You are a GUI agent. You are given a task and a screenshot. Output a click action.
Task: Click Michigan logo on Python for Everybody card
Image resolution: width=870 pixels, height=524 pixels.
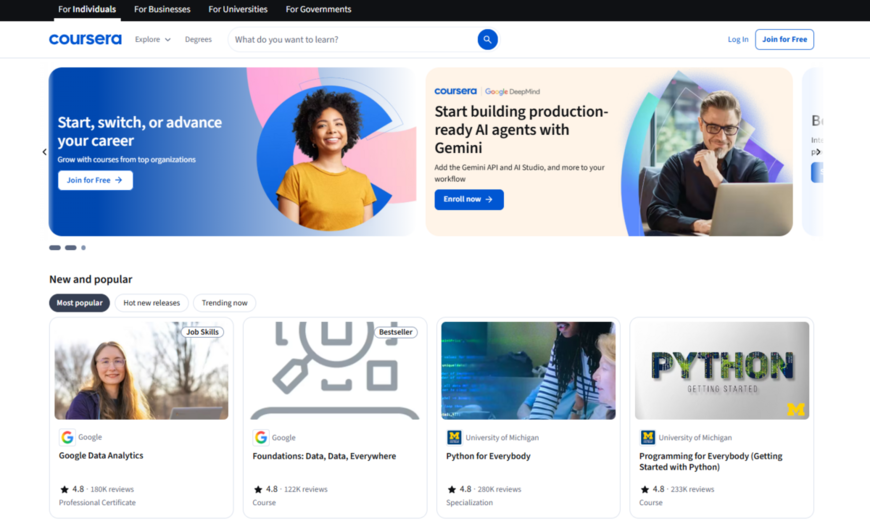click(x=454, y=437)
